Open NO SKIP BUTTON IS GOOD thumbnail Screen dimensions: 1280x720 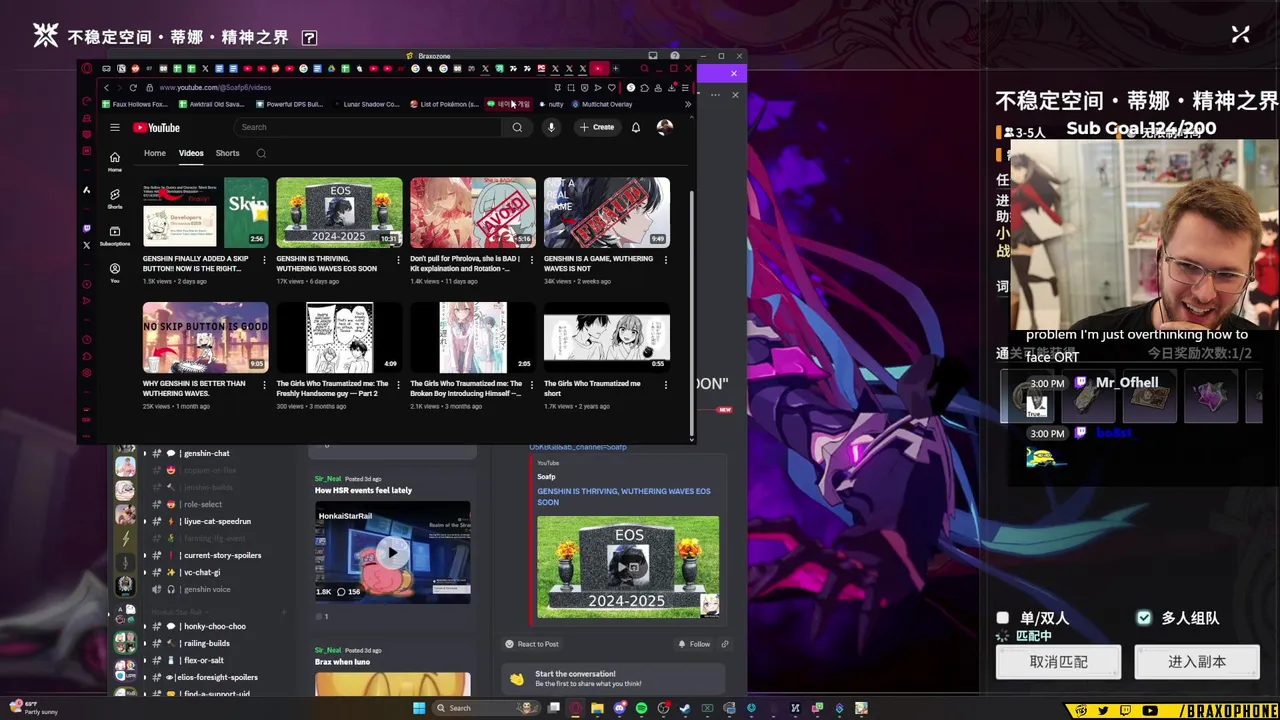click(x=206, y=337)
